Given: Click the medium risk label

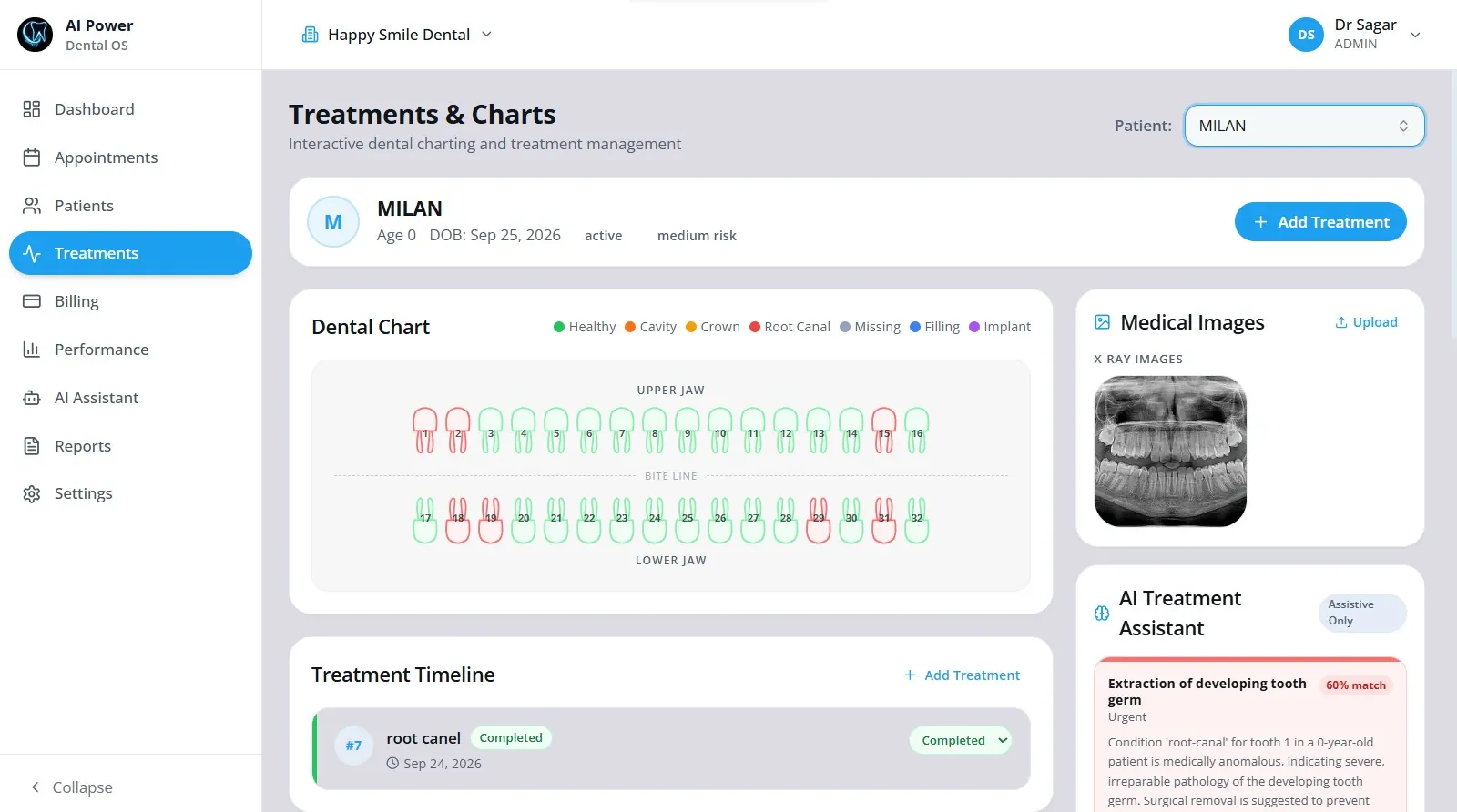Looking at the screenshot, I should coord(697,236).
